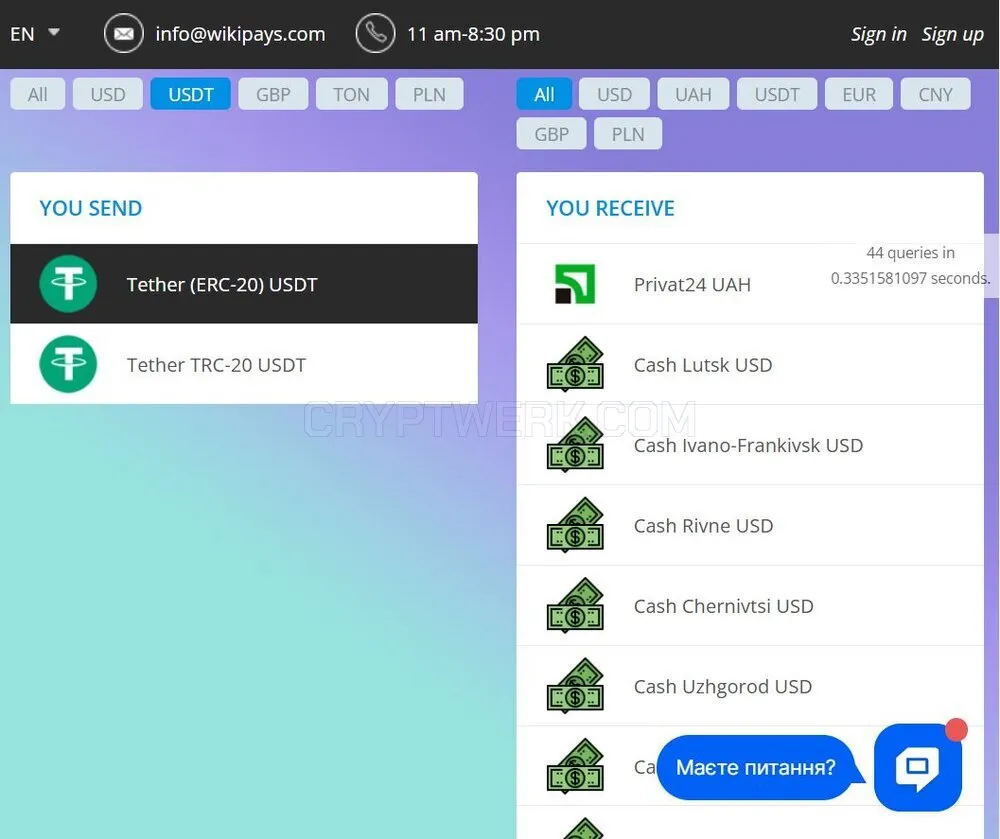
Task: Open the Sign up link
Action: point(952,34)
